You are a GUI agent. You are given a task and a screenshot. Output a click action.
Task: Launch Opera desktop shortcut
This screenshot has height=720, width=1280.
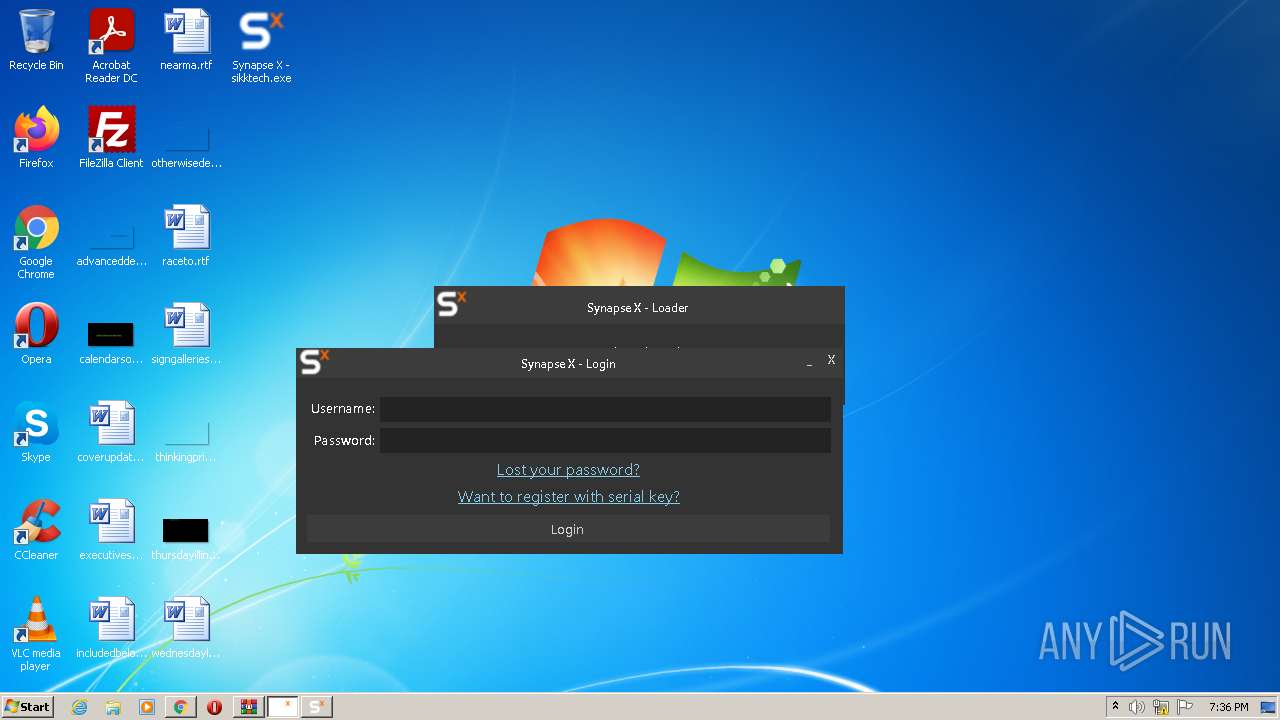click(36, 334)
